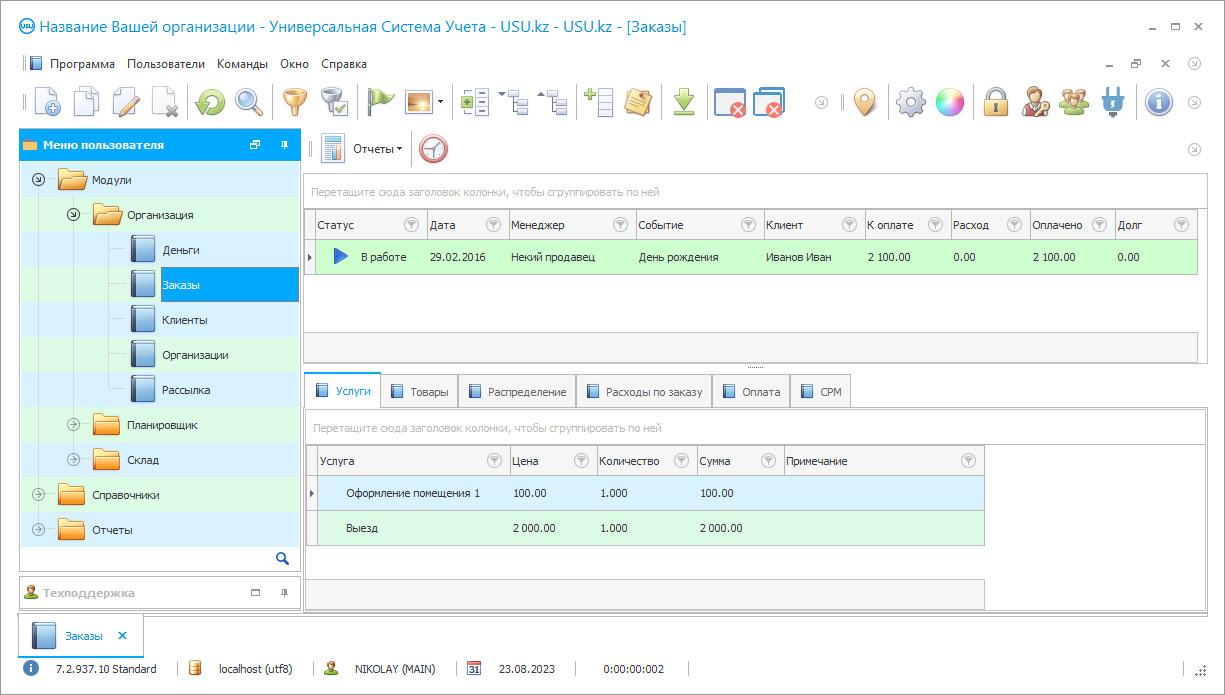The image size is (1225, 695).
Task: Open the Отчеты reports dropdown
Action: [377, 149]
